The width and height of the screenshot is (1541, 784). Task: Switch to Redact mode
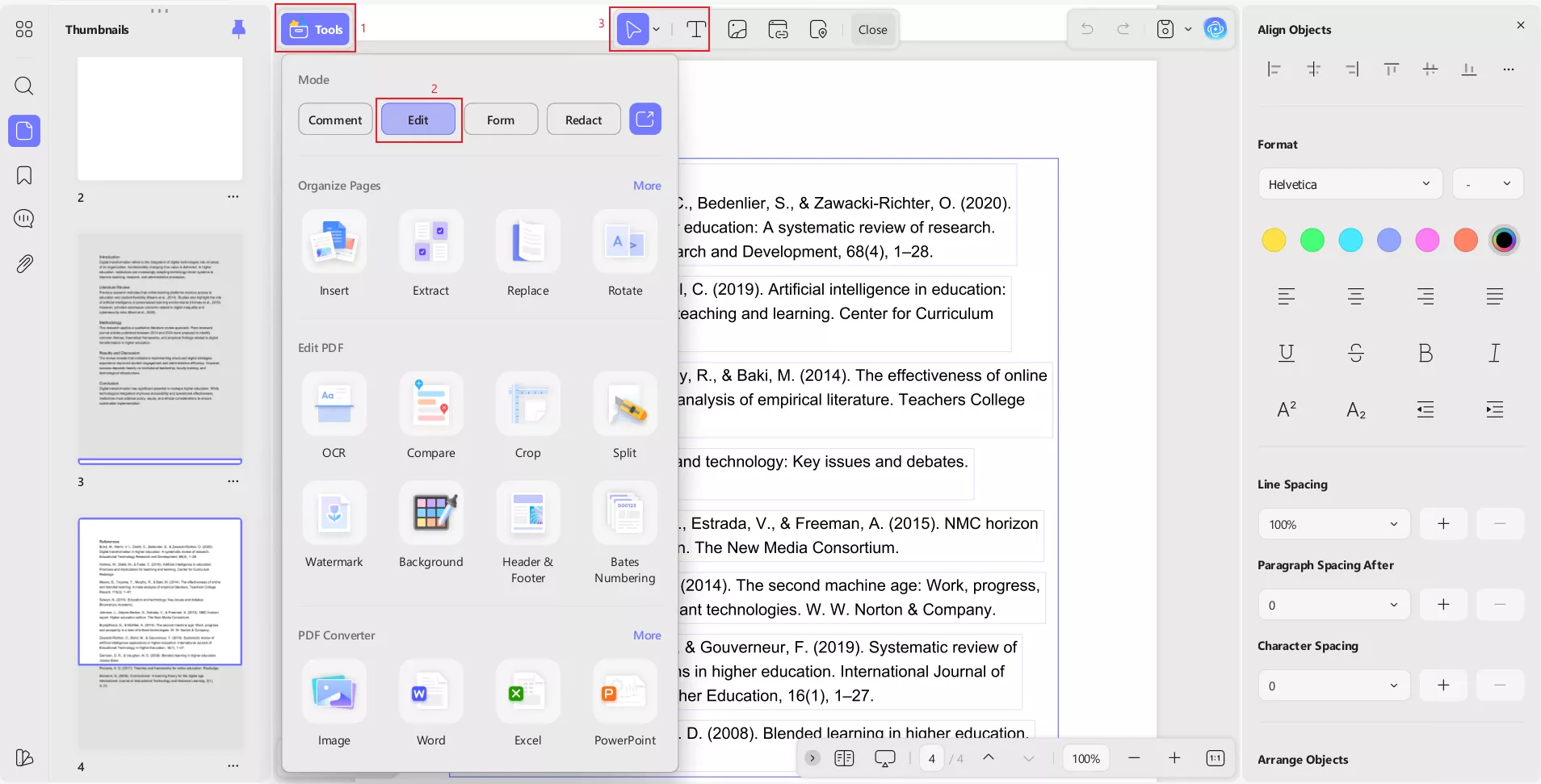[584, 119]
